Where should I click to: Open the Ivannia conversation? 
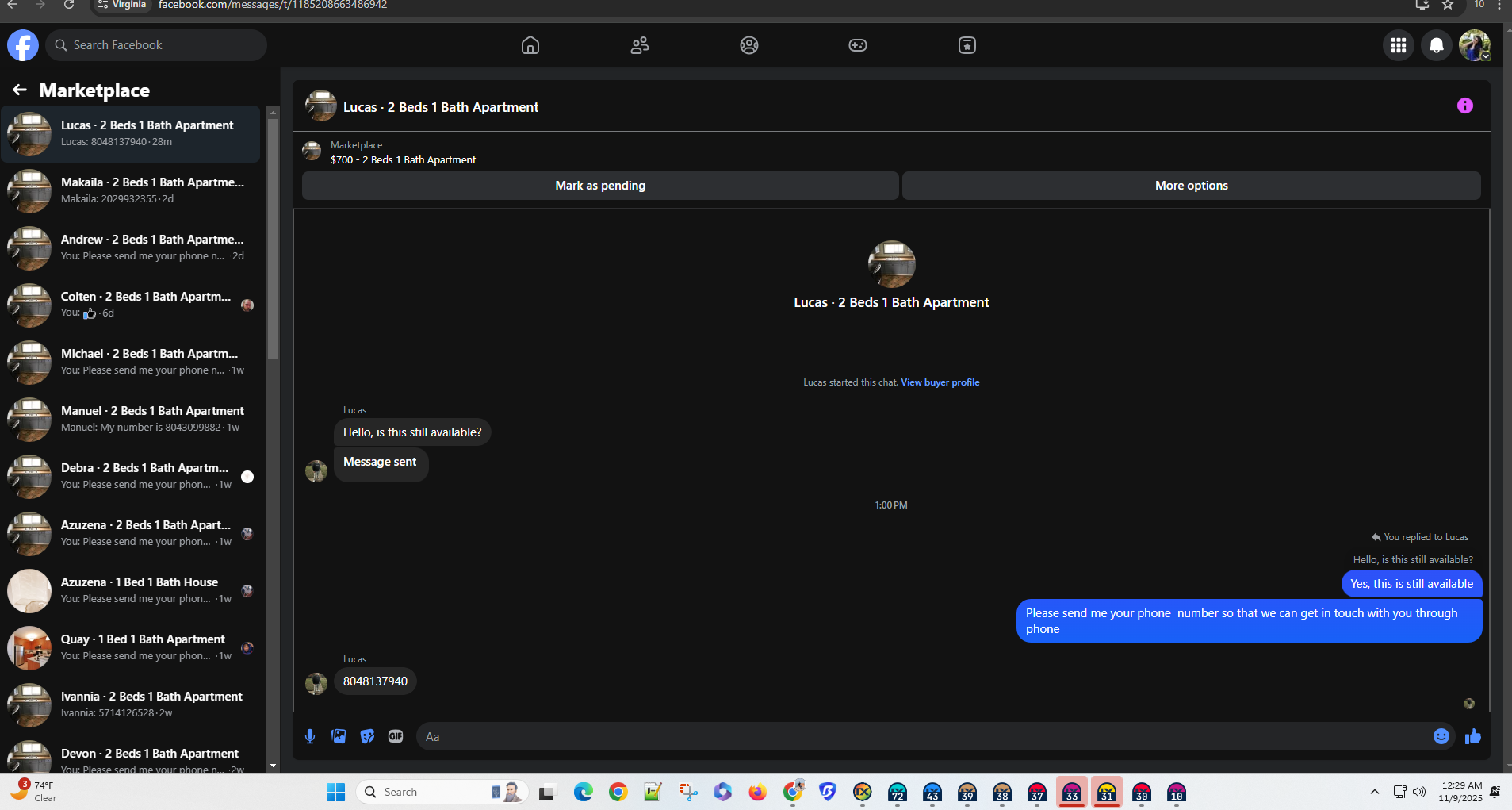point(131,705)
